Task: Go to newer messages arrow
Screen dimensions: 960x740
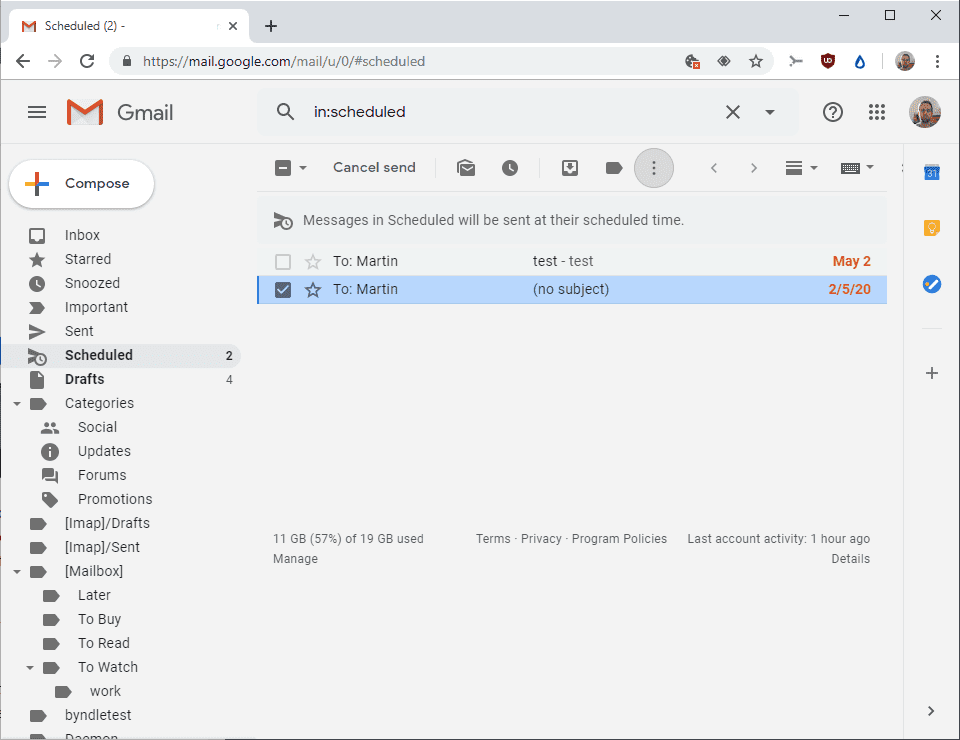Action: coord(714,168)
